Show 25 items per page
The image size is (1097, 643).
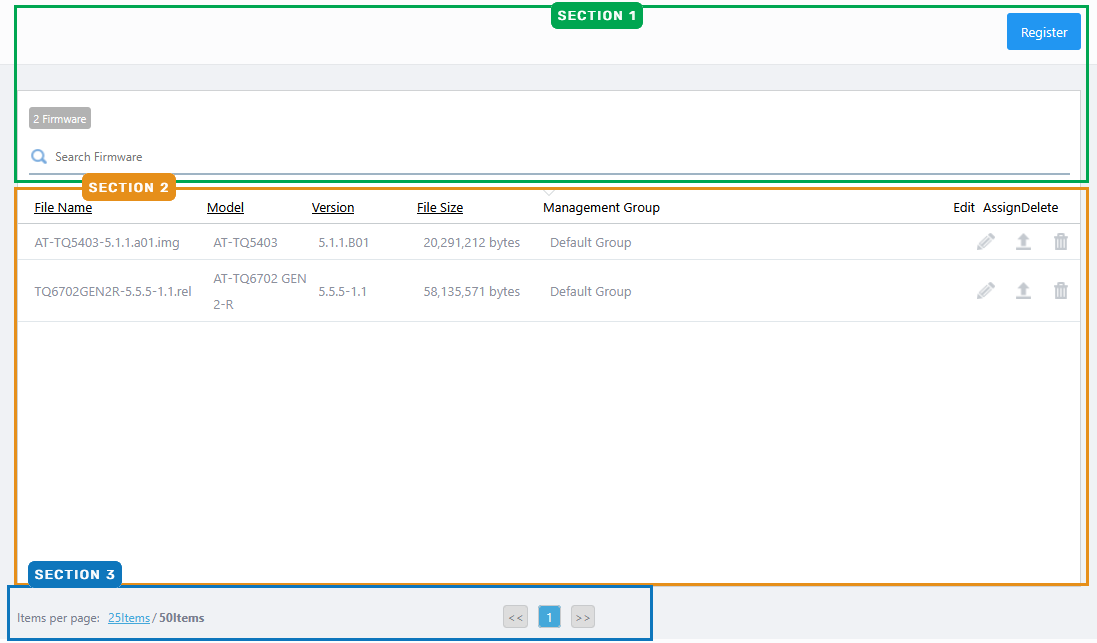128,618
